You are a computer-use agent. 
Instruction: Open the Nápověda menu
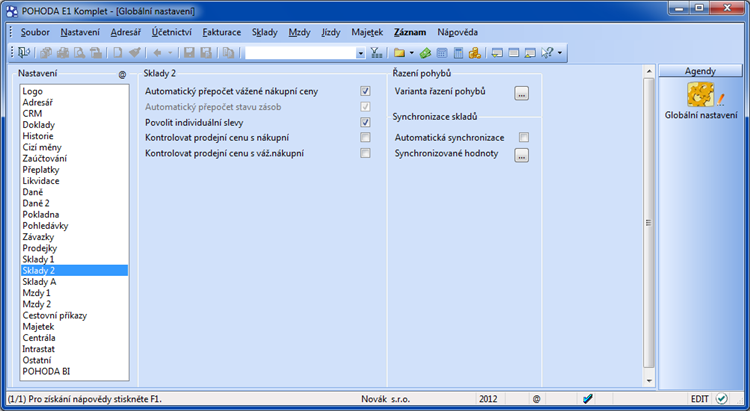(457, 32)
